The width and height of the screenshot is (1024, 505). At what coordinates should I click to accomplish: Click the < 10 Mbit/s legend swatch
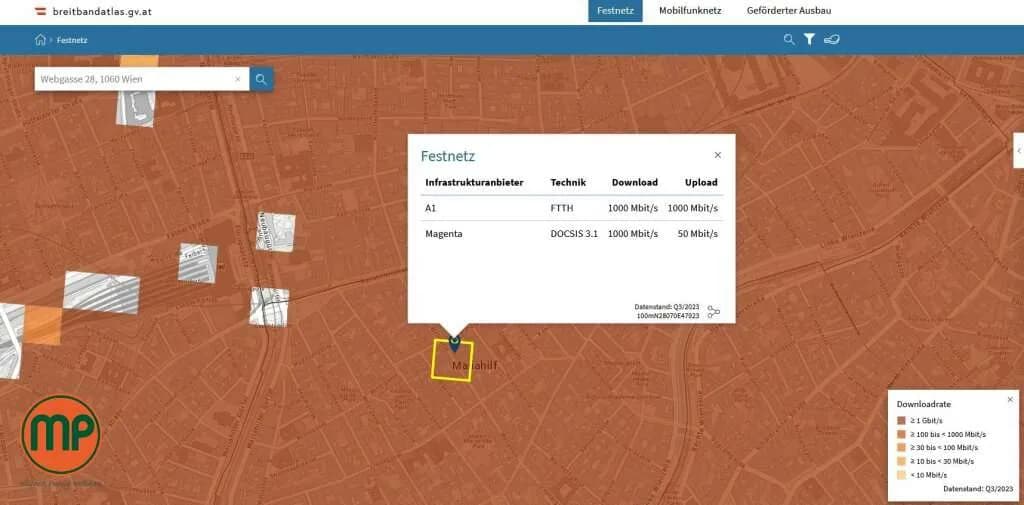(x=901, y=475)
